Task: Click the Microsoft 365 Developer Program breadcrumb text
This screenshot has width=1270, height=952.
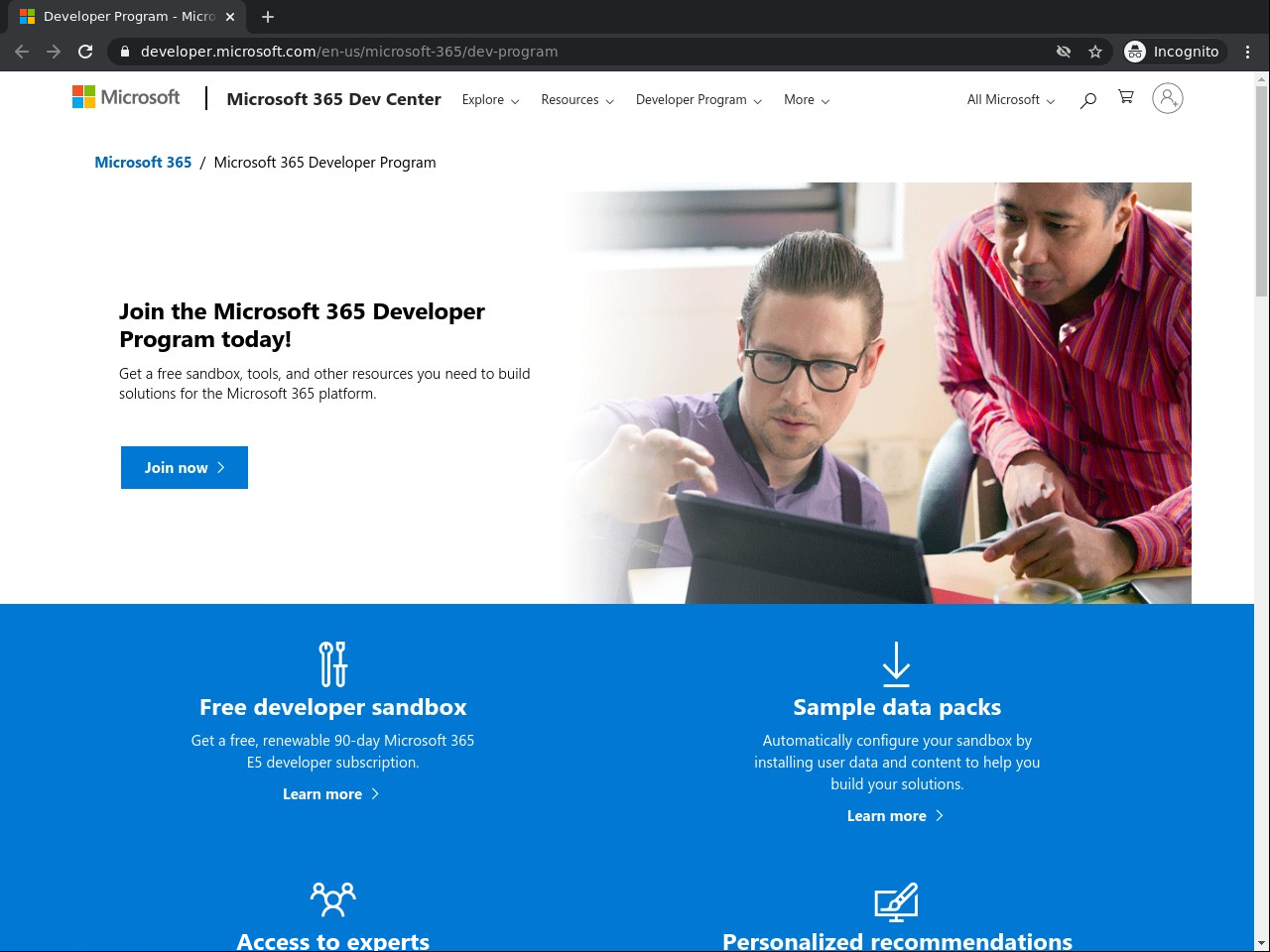Action: 324,163
